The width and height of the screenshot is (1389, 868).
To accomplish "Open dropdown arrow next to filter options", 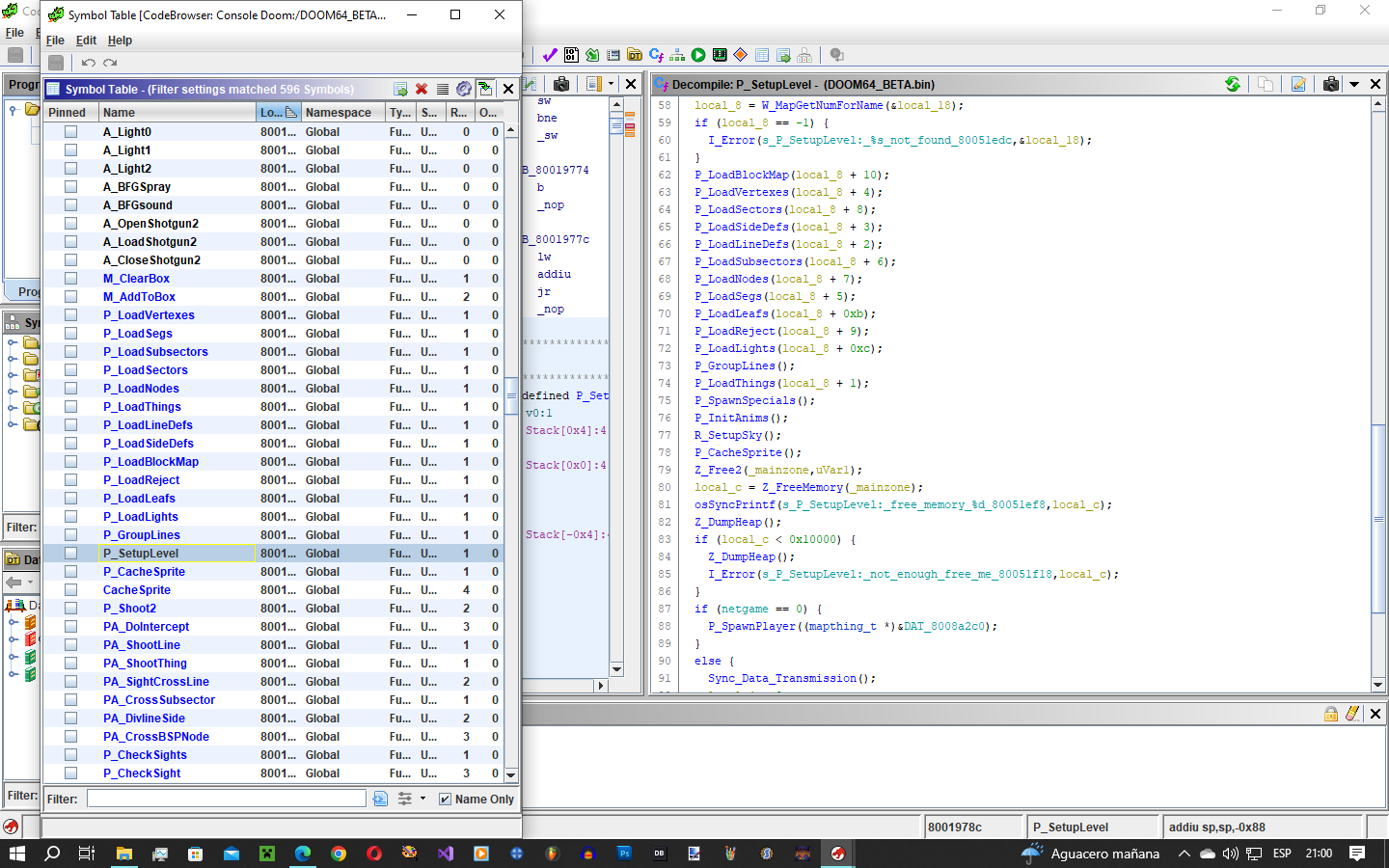I will 422,799.
